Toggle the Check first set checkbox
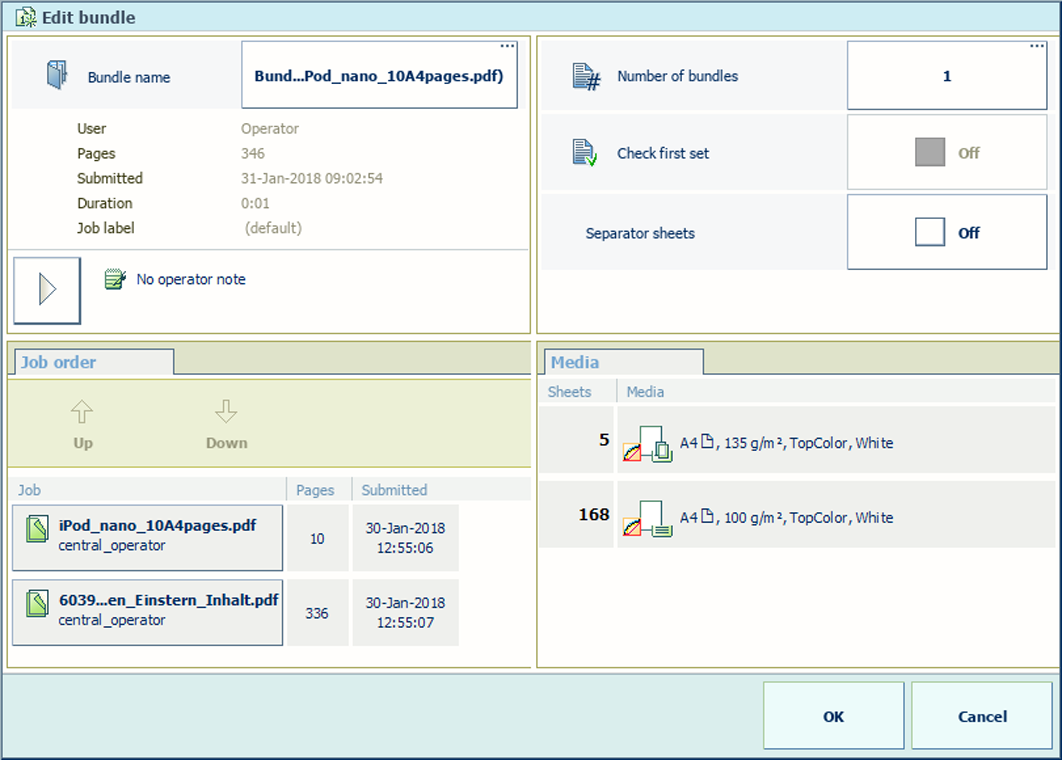This screenshot has height=760, width=1062. 930,152
